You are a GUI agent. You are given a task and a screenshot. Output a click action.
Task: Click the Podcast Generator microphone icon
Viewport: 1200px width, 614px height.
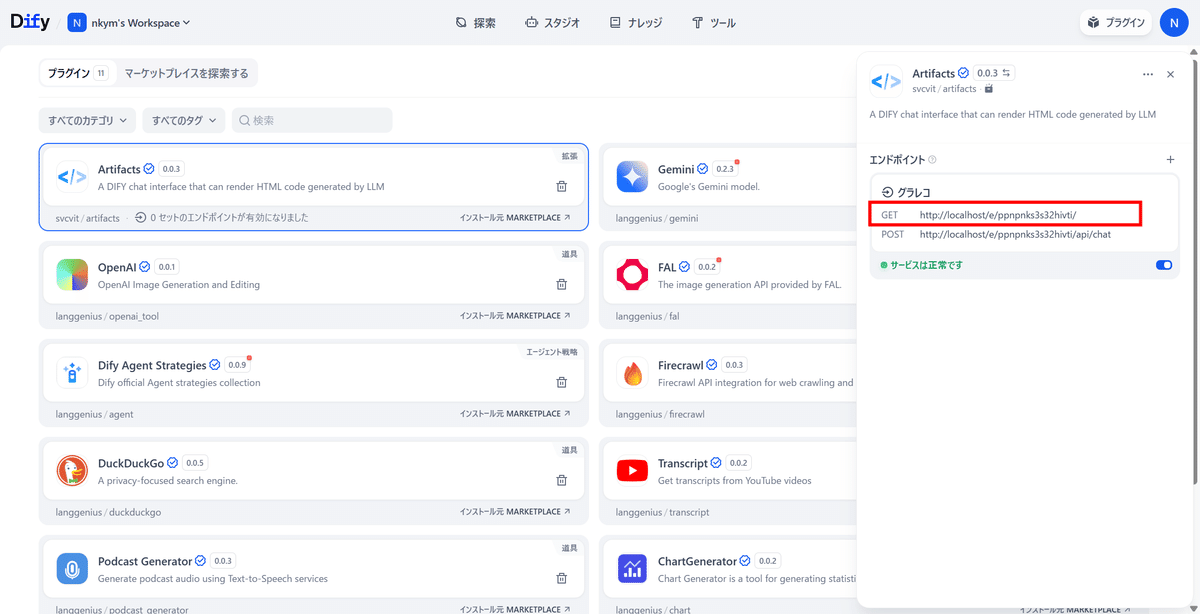point(71,568)
